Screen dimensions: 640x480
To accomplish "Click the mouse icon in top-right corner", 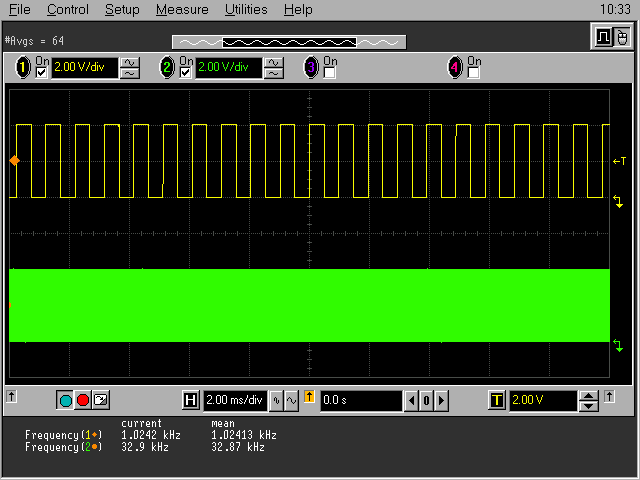I will [622, 37].
